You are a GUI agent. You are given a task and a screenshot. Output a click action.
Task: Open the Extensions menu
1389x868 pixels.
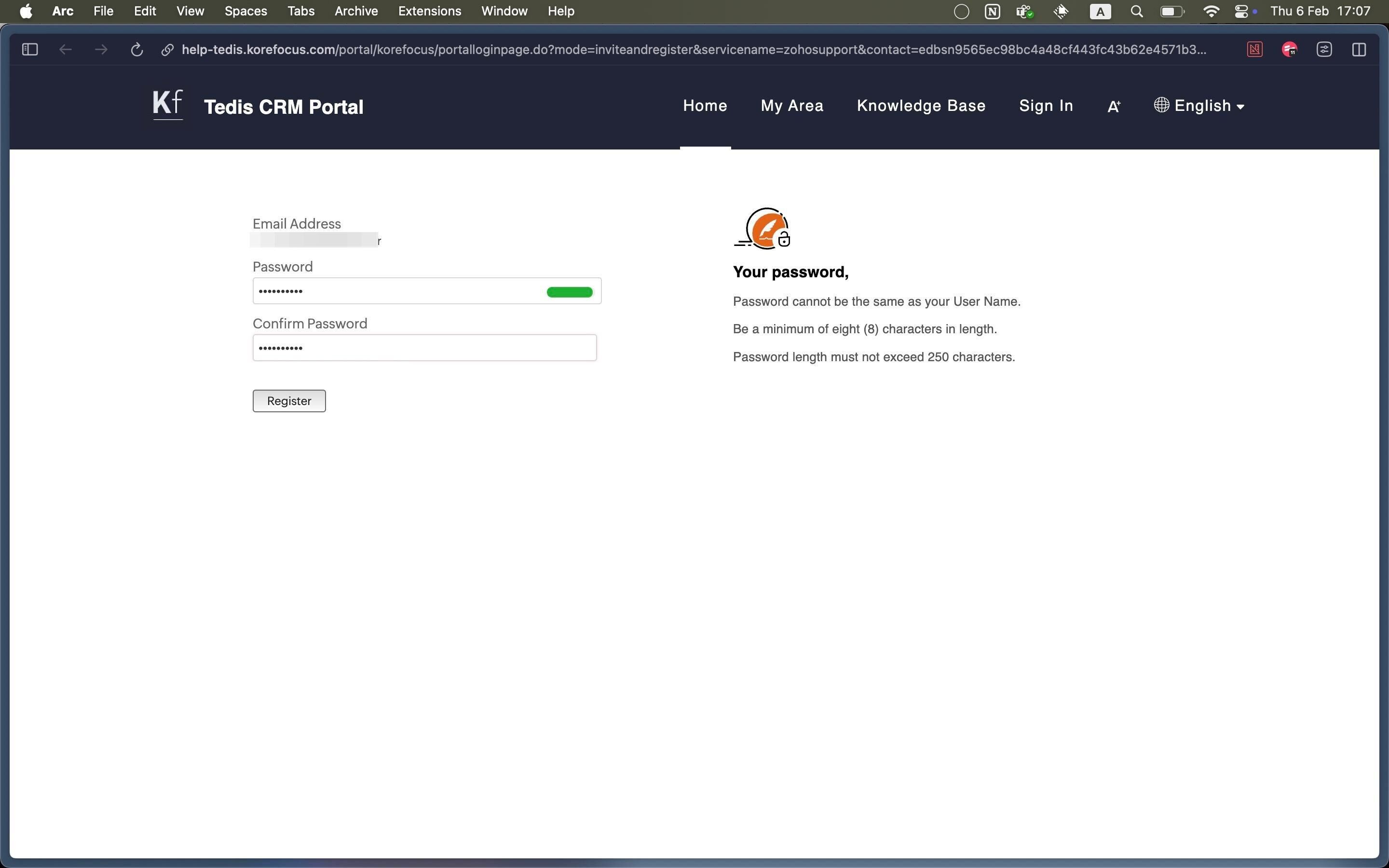tap(429, 12)
